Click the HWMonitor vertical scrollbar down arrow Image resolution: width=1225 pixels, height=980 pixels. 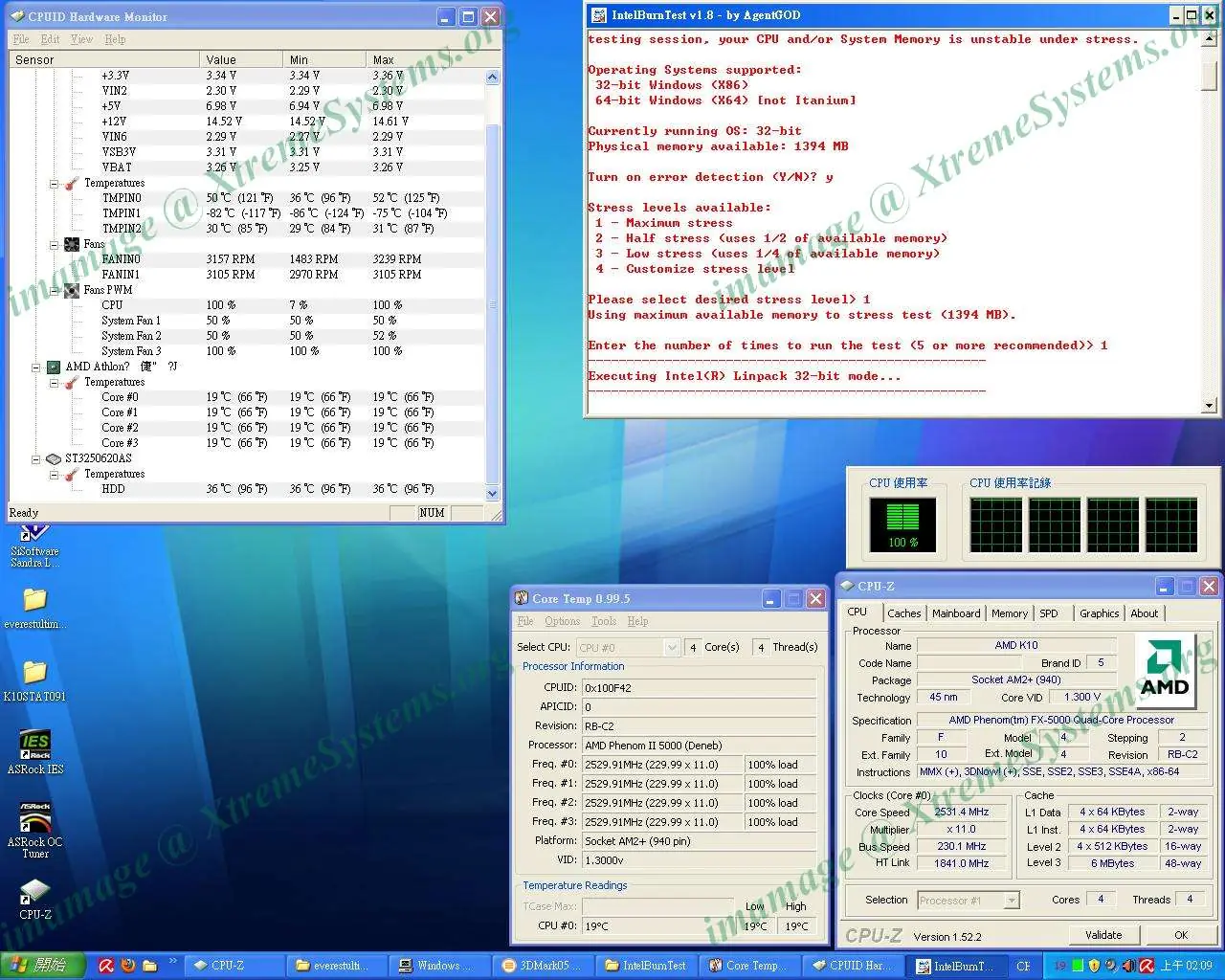coord(493,494)
